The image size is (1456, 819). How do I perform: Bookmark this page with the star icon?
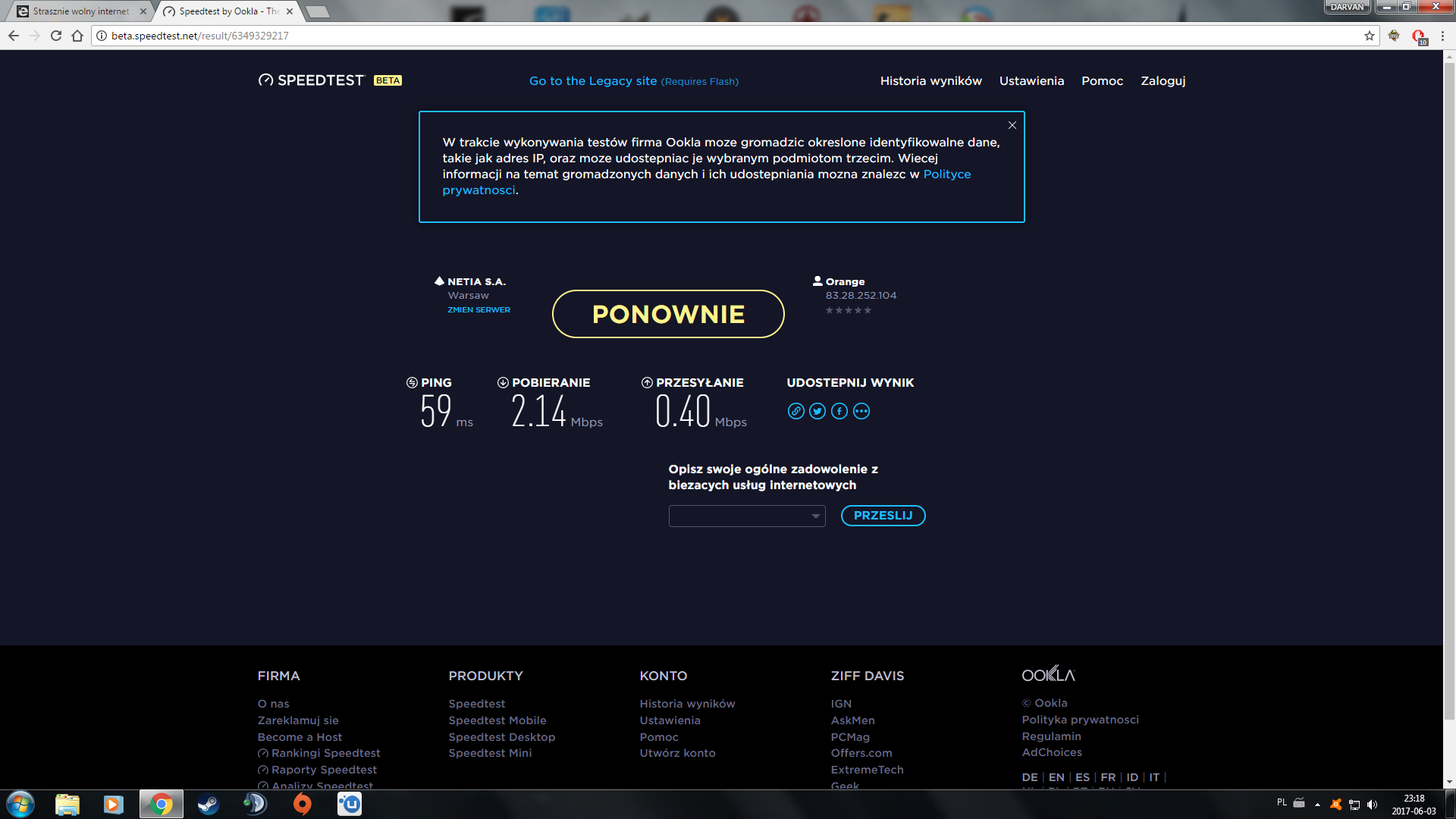(x=1370, y=36)
